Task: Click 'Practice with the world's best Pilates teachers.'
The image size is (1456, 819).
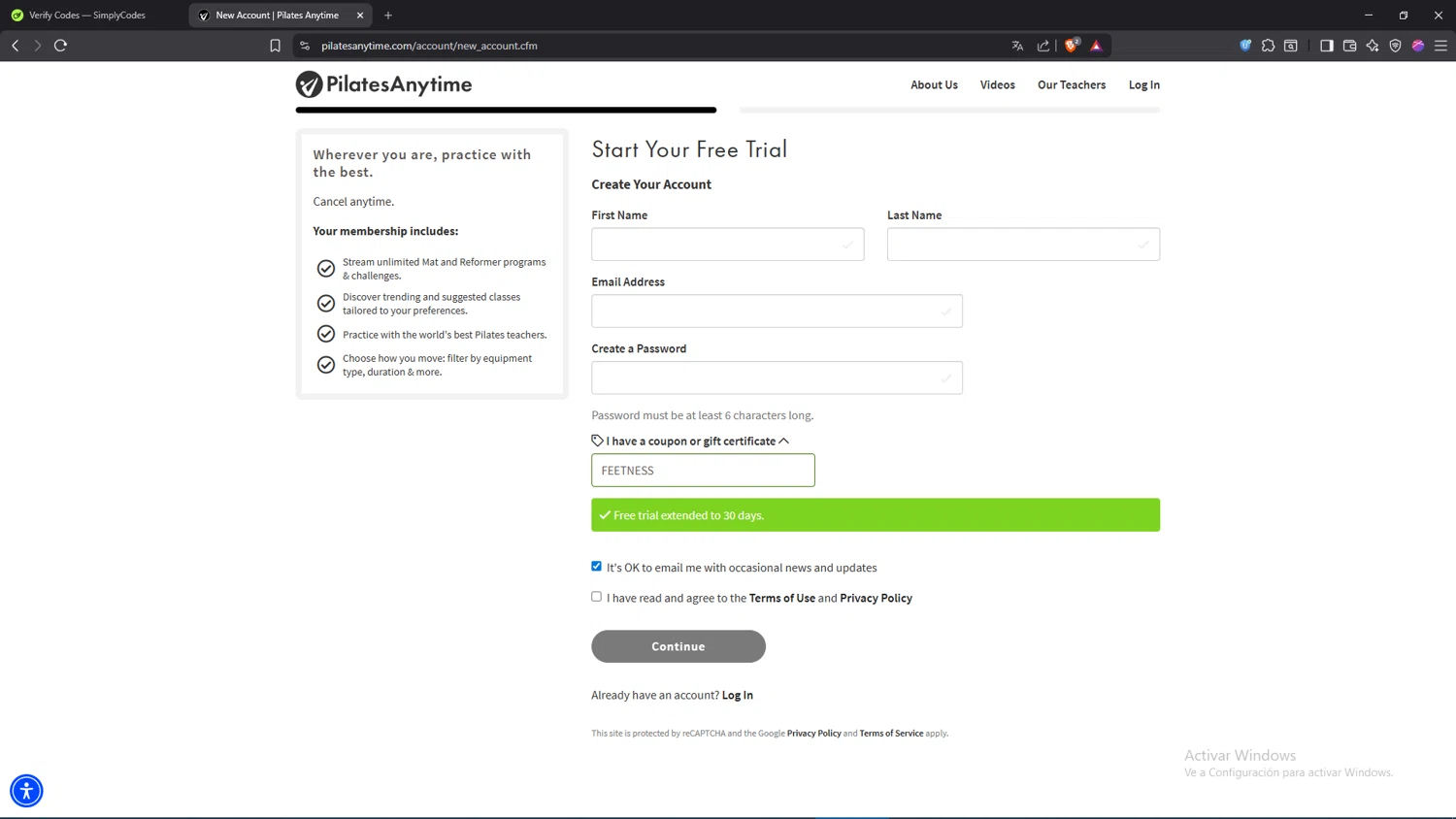Action: click(445, 335)
